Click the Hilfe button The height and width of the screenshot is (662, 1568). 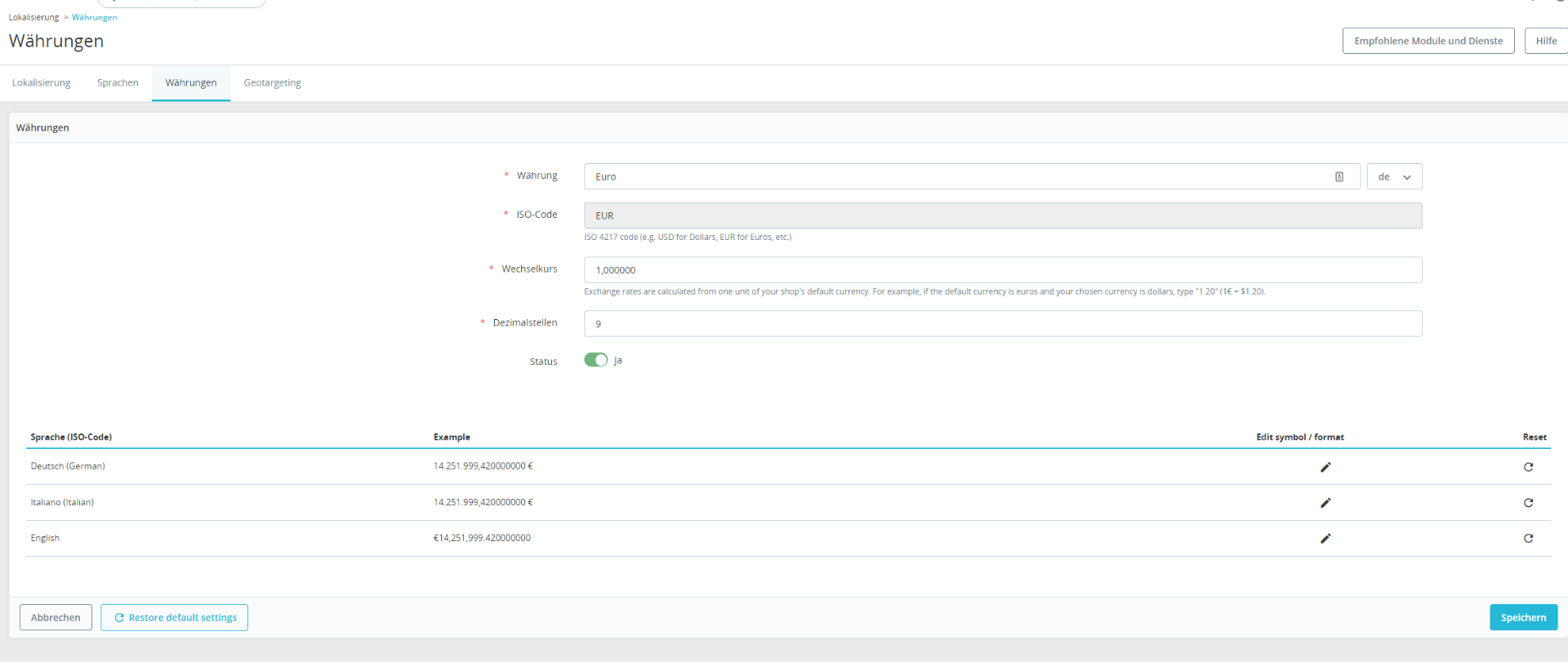[1546, 41]
